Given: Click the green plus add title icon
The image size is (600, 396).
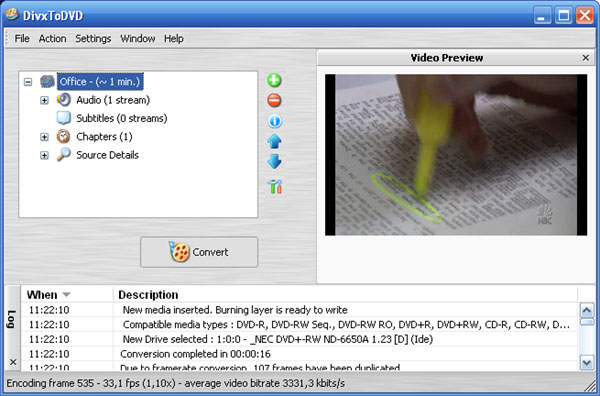Looking at the screenshot, I should pos(274,80).
